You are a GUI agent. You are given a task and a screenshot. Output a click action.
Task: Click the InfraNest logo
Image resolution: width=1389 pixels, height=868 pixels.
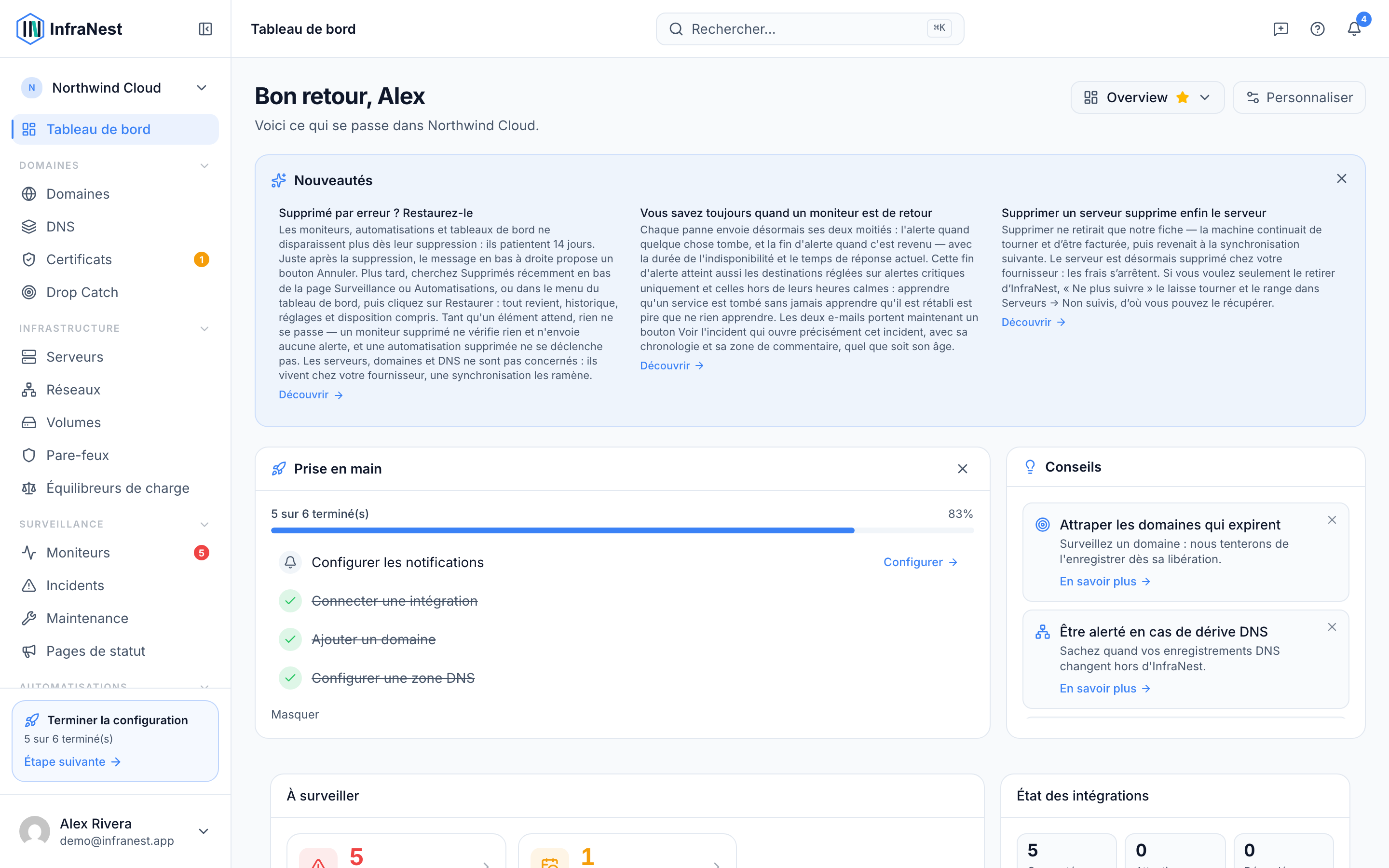(x=69, y=29)
